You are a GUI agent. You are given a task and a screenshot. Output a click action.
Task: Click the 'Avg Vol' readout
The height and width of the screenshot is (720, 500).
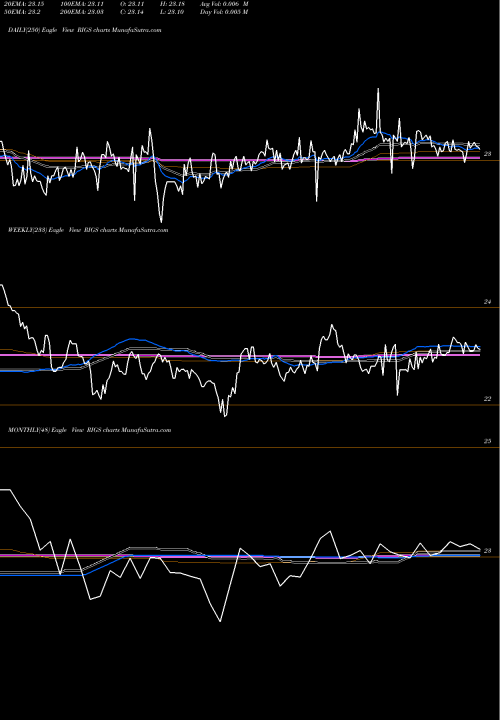click(224, 4)
